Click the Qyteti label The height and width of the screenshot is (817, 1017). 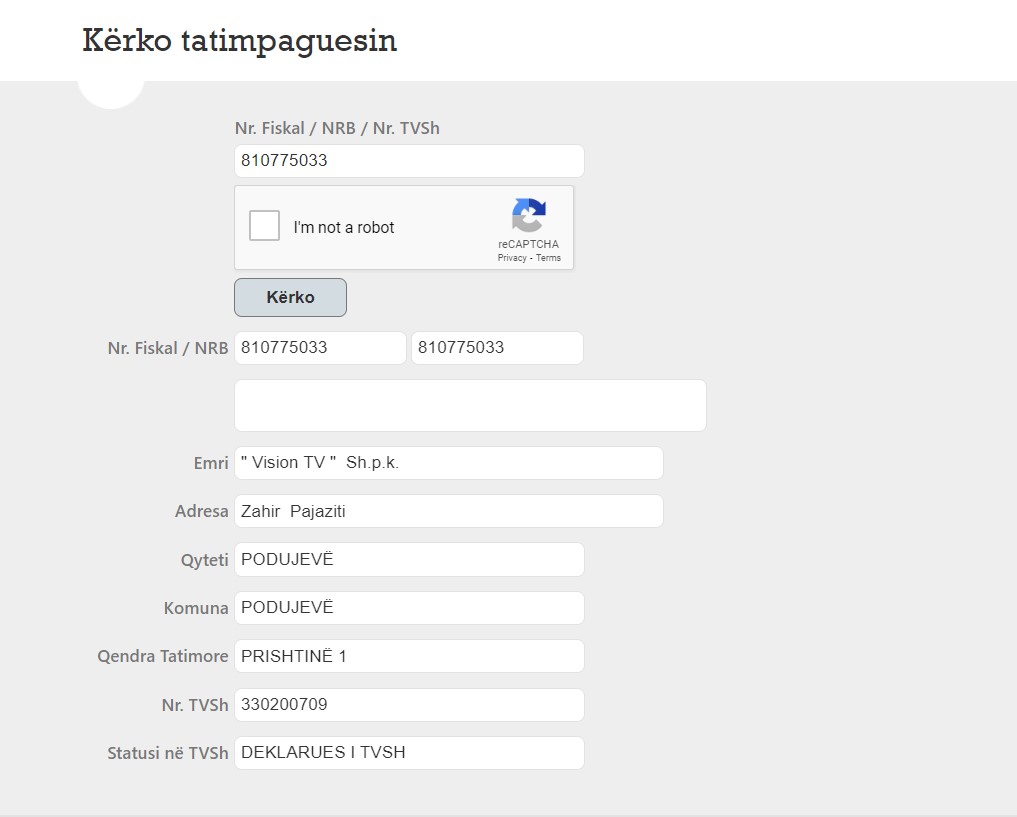(x=204, y=560)
